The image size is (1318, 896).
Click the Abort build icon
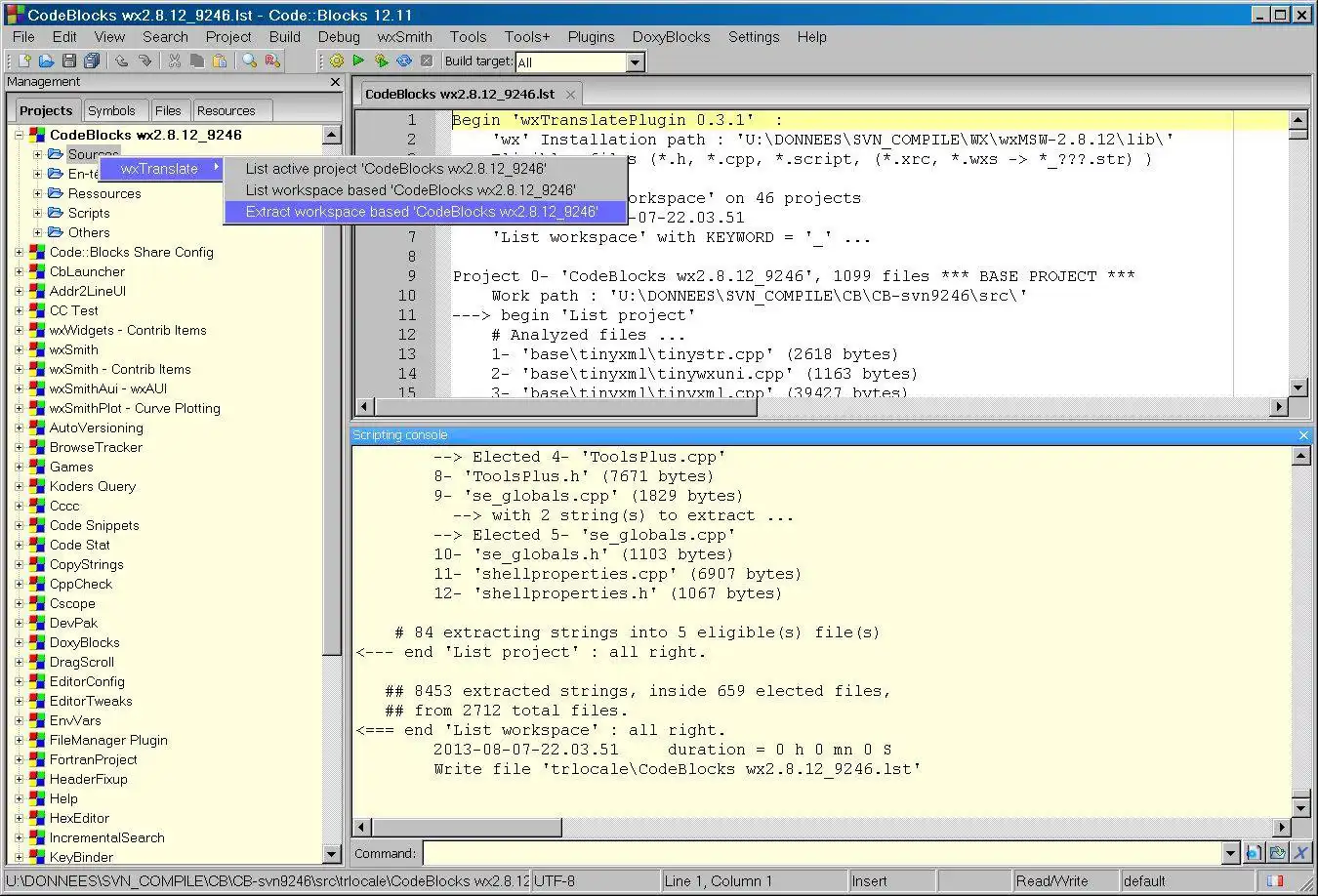click(427, 61)
